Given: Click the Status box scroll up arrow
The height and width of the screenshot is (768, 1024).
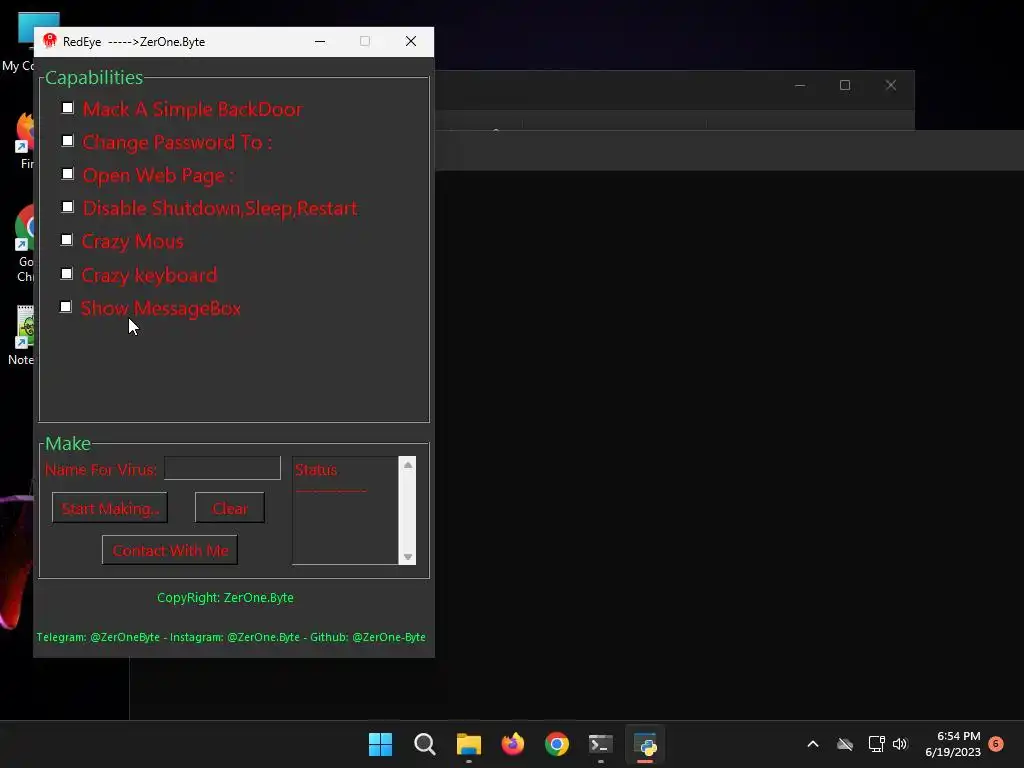Looking at the screenshot, I should pyautogui.click(x=408, y=465).
